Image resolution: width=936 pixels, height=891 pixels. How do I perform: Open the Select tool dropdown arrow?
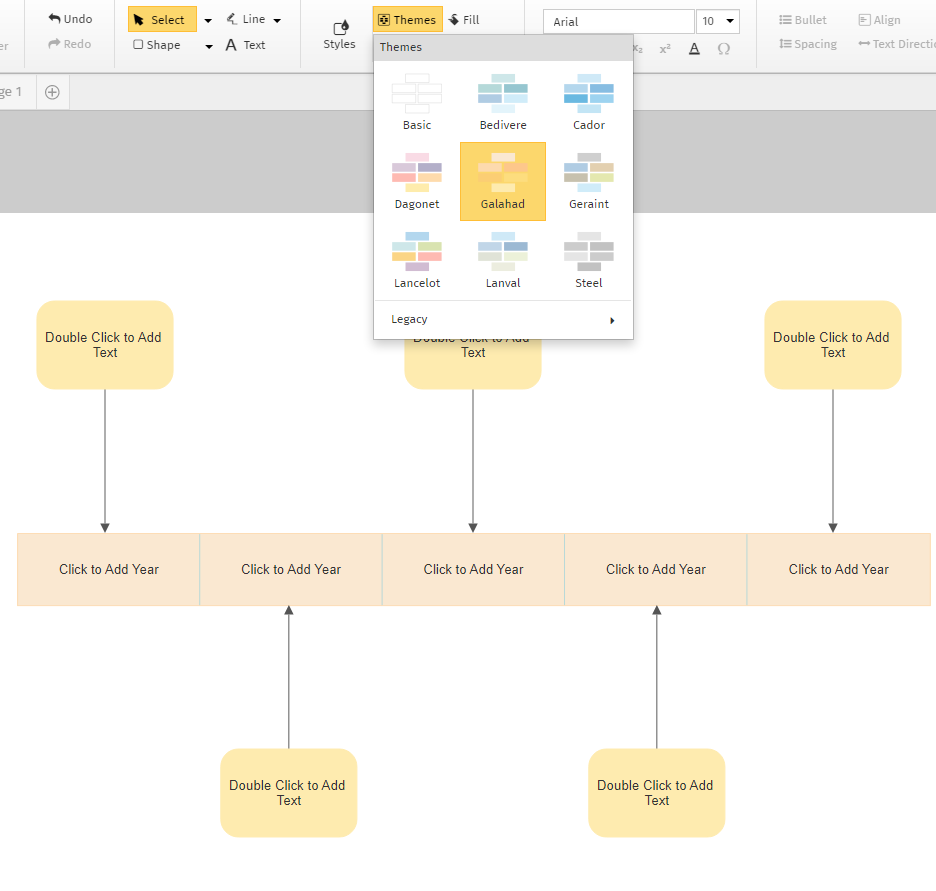point(207,19)
